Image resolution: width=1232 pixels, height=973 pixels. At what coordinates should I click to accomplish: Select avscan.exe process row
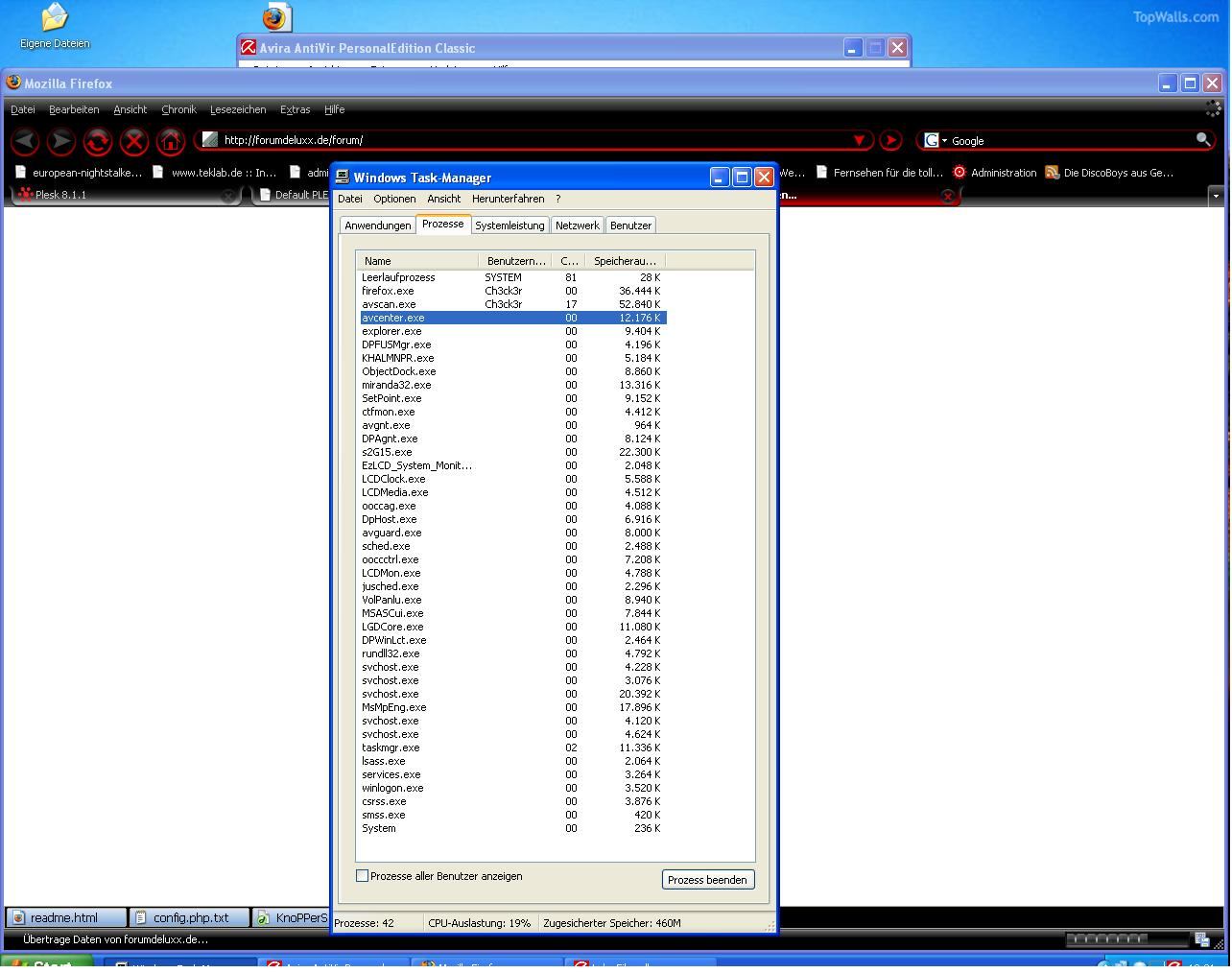[x=512, y=304]
